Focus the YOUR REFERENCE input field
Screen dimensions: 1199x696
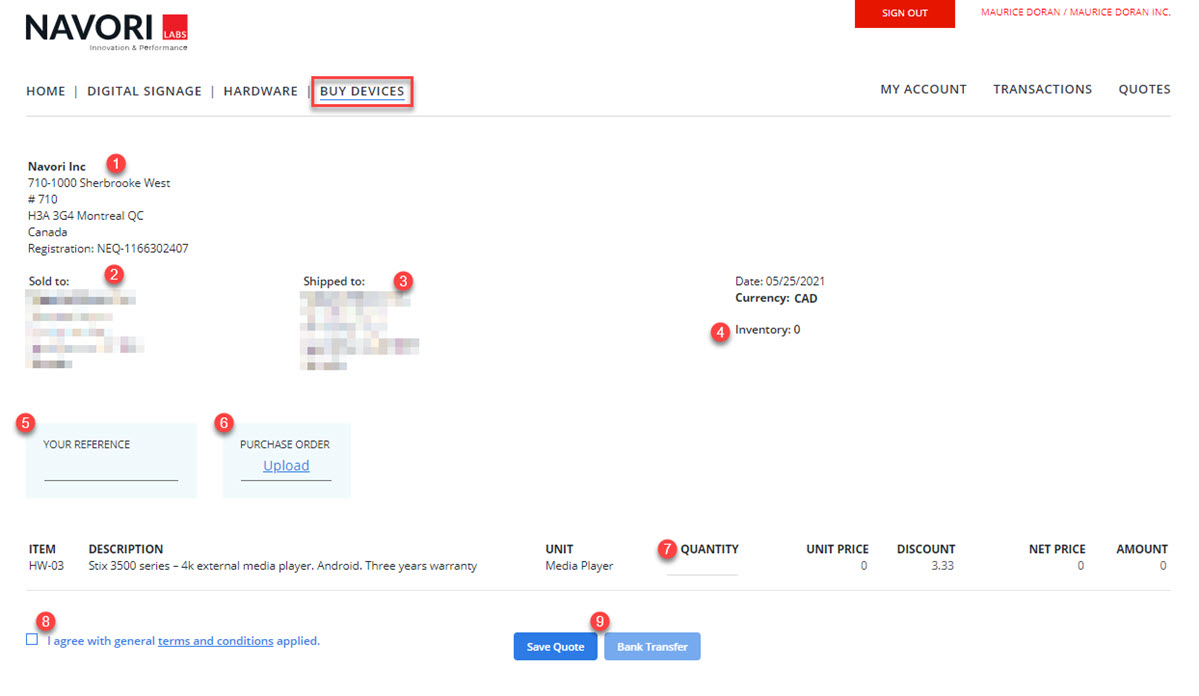pyautogui.click(x=111, y=470)
